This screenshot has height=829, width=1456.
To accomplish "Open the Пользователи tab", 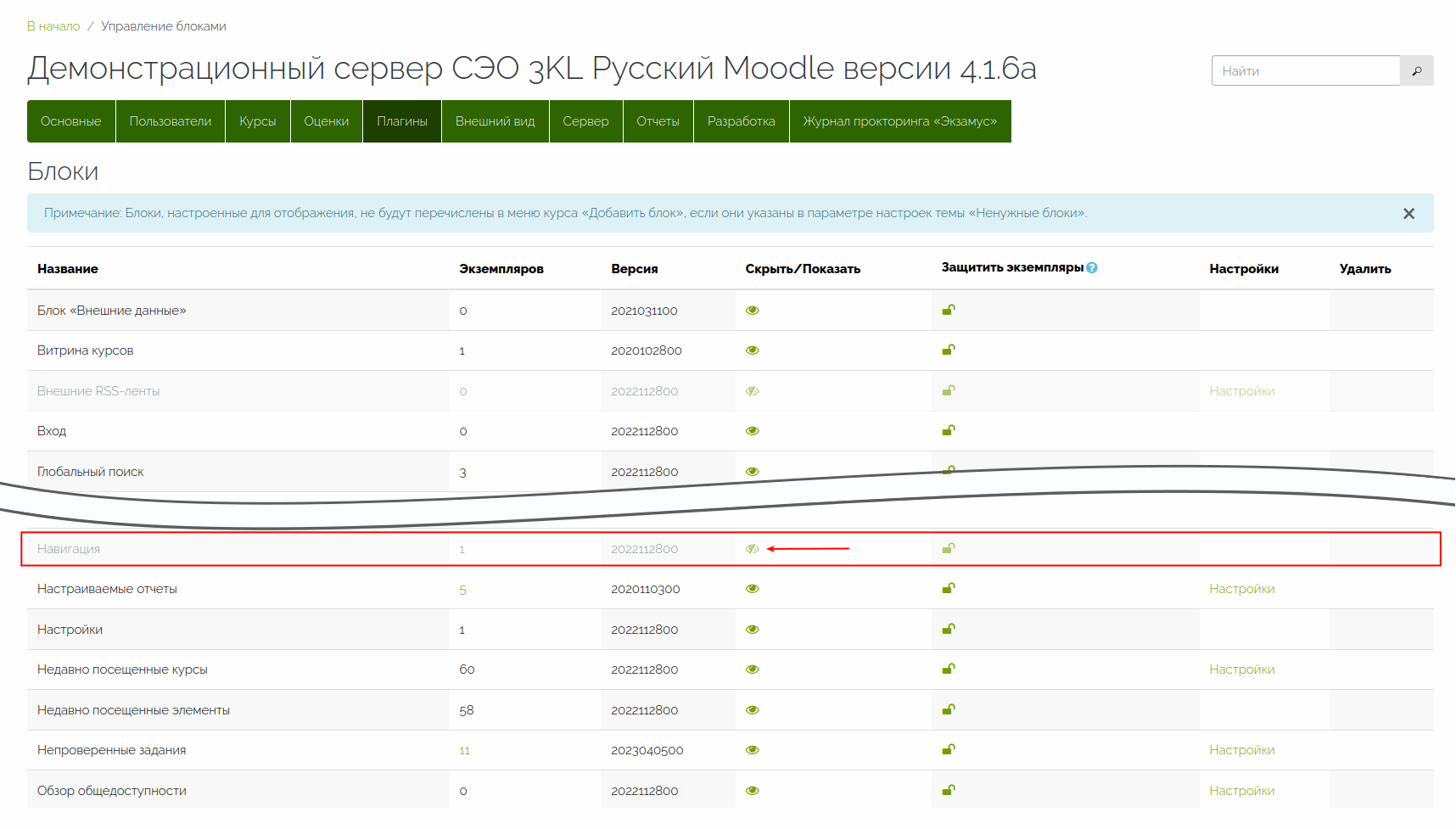I will point(171,121).
